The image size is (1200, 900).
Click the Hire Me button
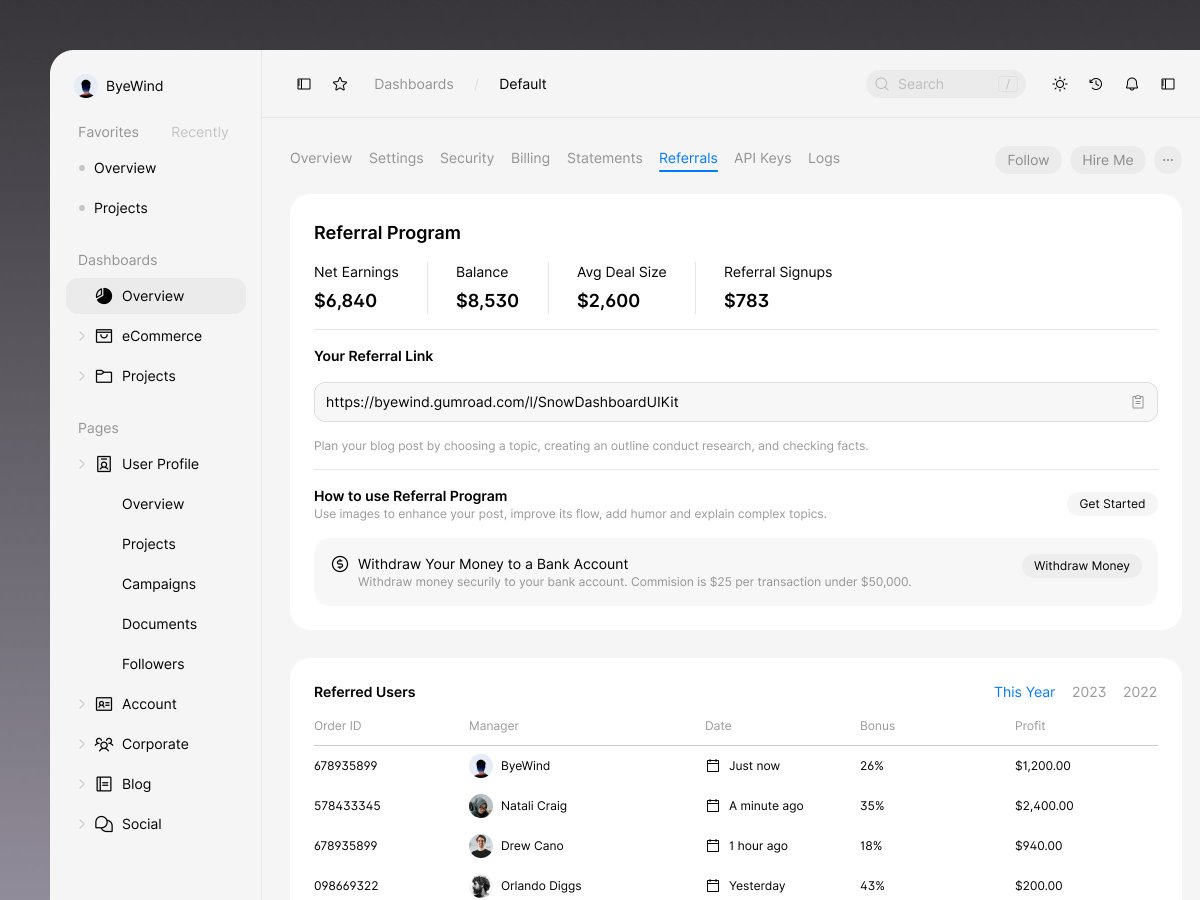click(1108, 160)
